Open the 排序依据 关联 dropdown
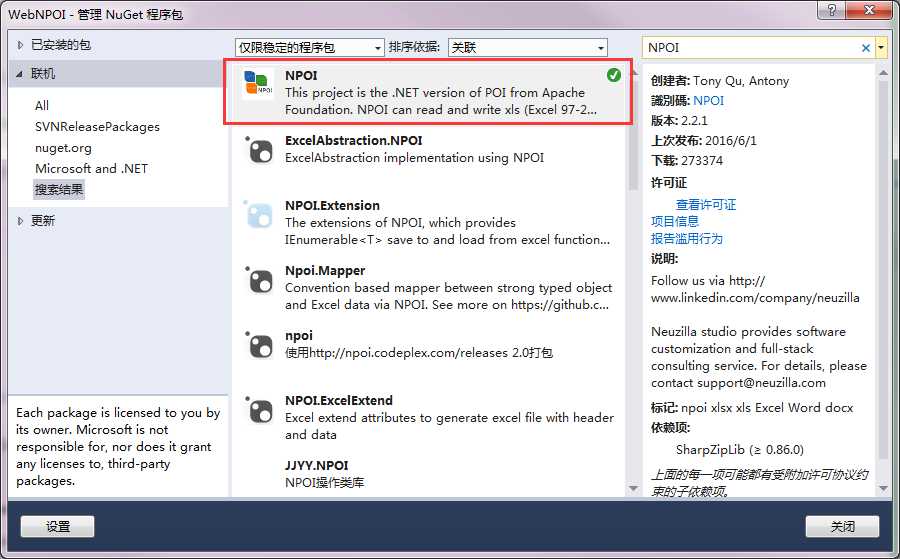The width and height of the screenshot is (900, 559). 527,48
